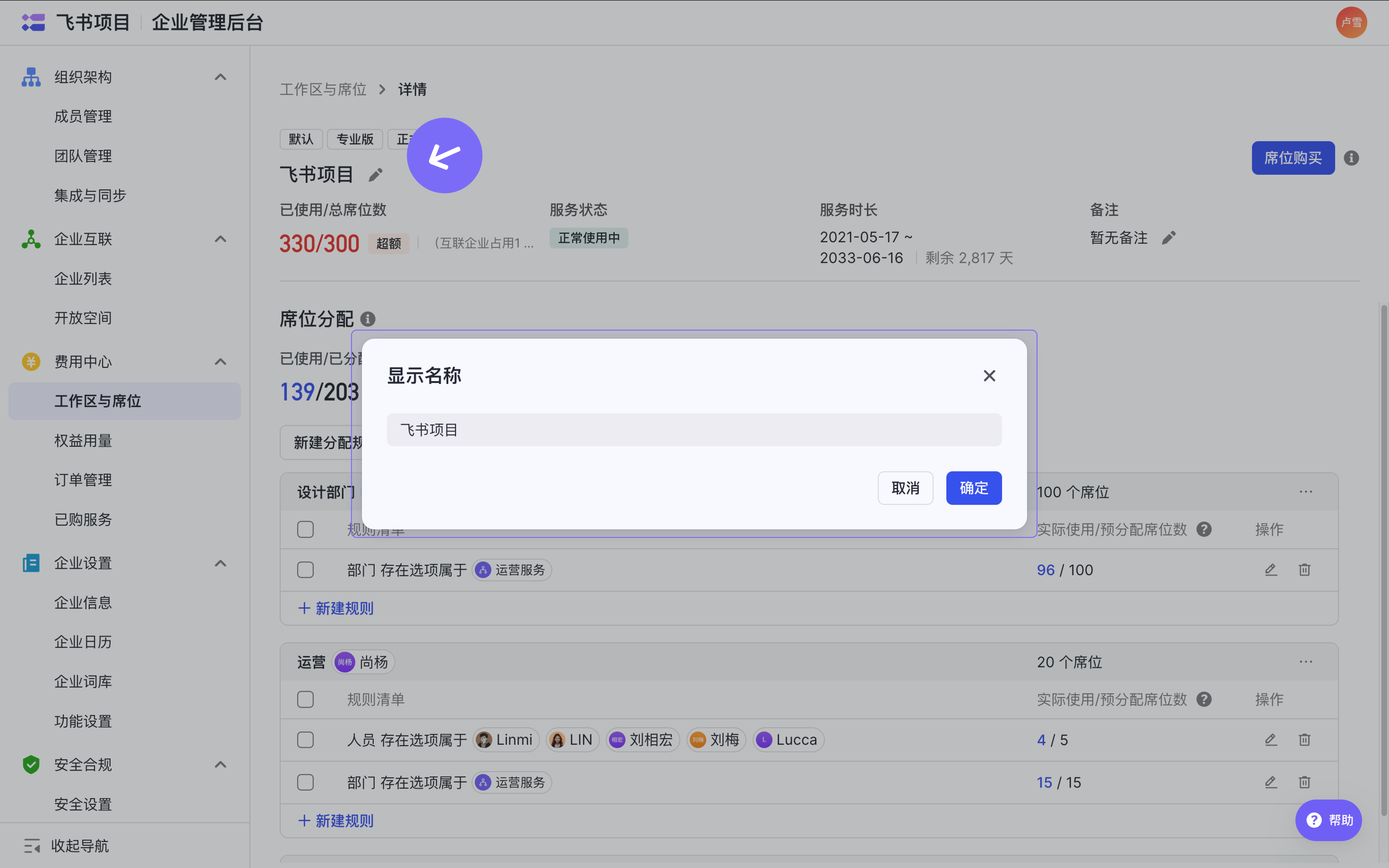Check the 96 / 100 rule row checkbox
This screenshot has width=1389, height=868.
[305, 570]
